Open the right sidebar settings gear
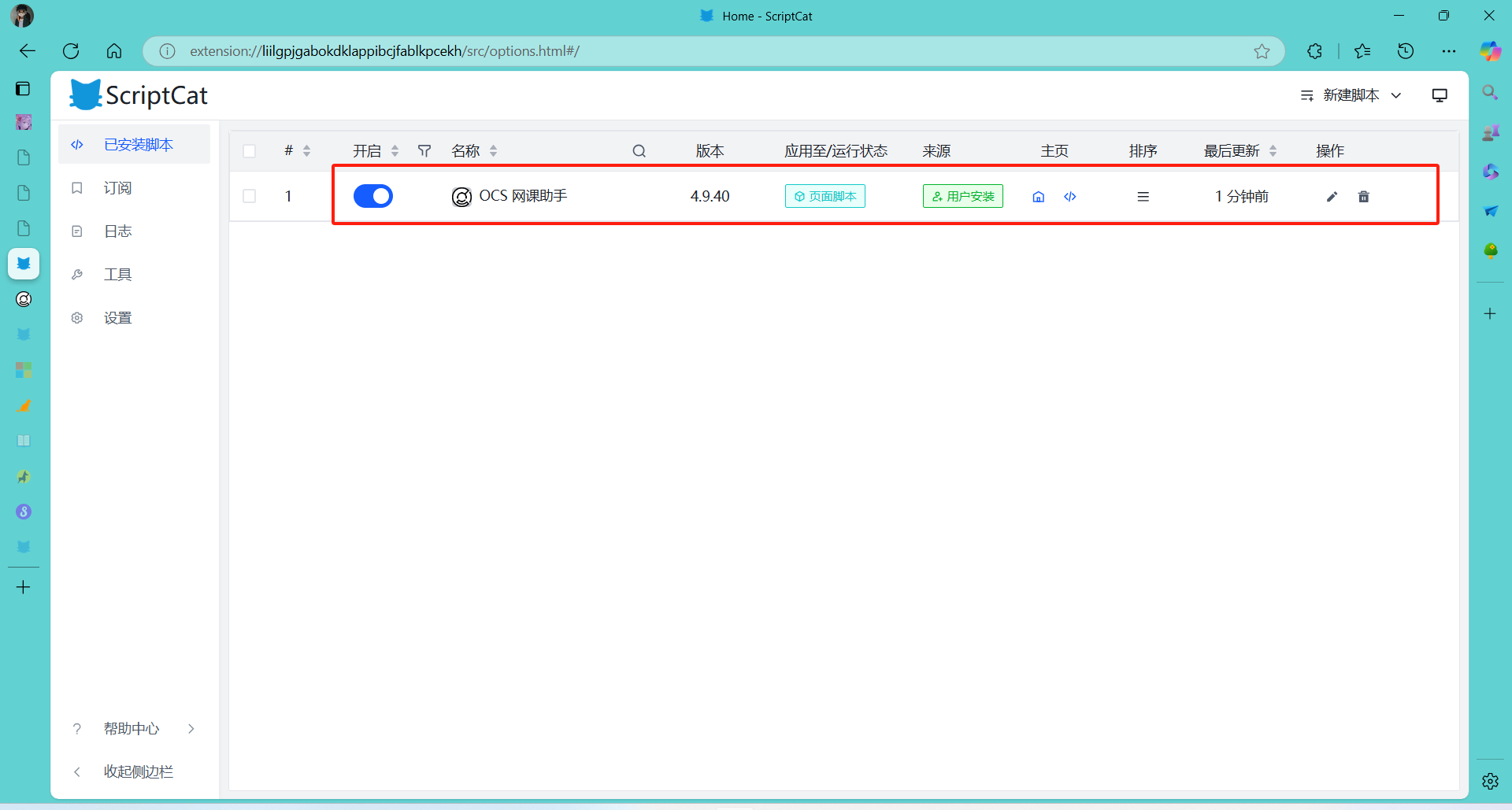Image resolution: width=1512 pixels, height=810 pixels. (1490, 782)
